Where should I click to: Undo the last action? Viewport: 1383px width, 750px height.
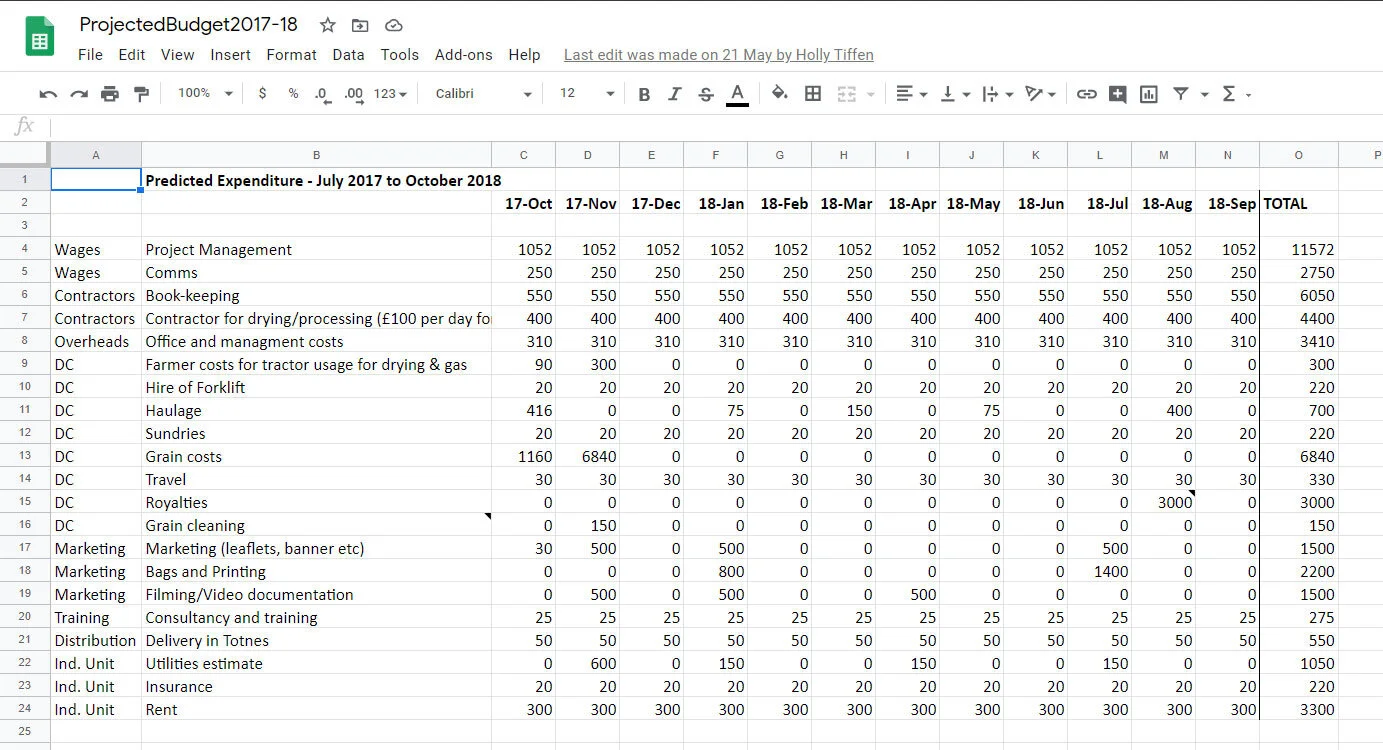48,94
